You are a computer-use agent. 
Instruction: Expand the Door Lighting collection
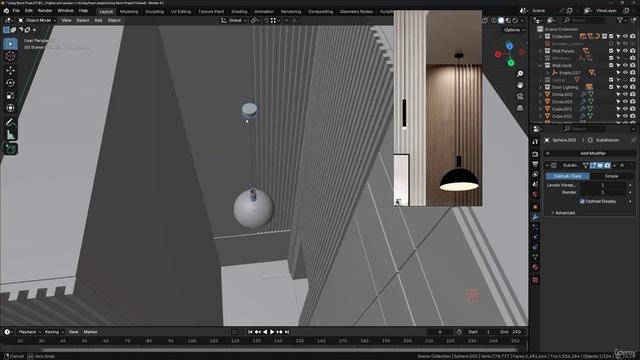click(541, 87)
